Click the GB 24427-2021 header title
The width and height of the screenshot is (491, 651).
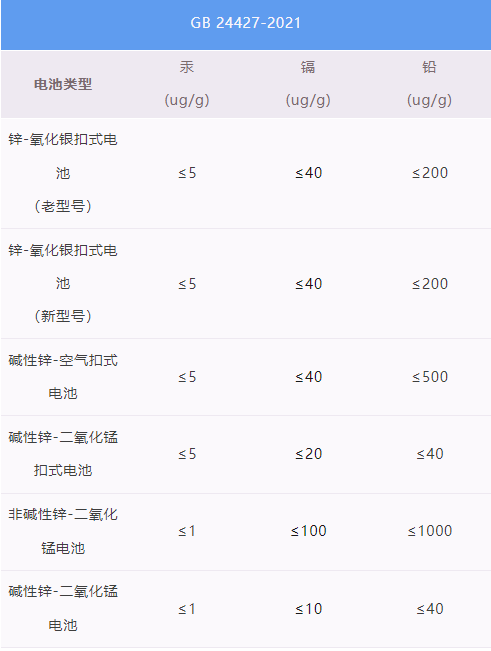[245, 23]
